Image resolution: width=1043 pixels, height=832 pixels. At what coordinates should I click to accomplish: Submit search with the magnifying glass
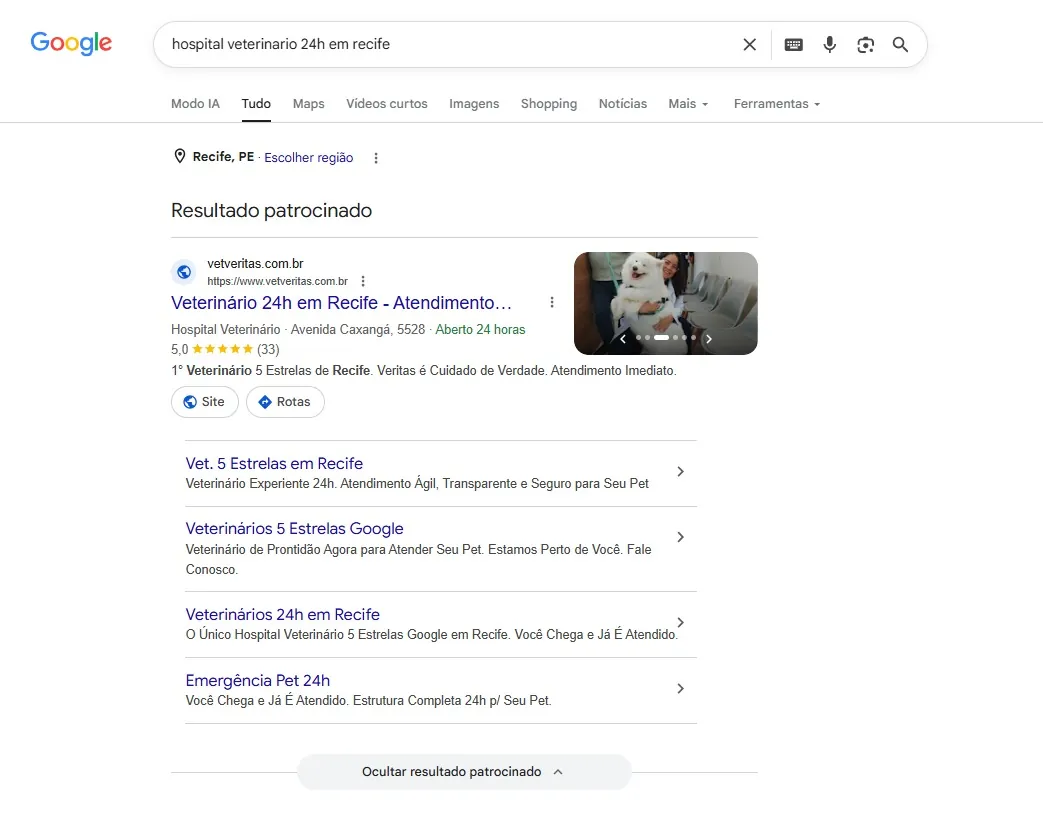(x=901, y=45)
